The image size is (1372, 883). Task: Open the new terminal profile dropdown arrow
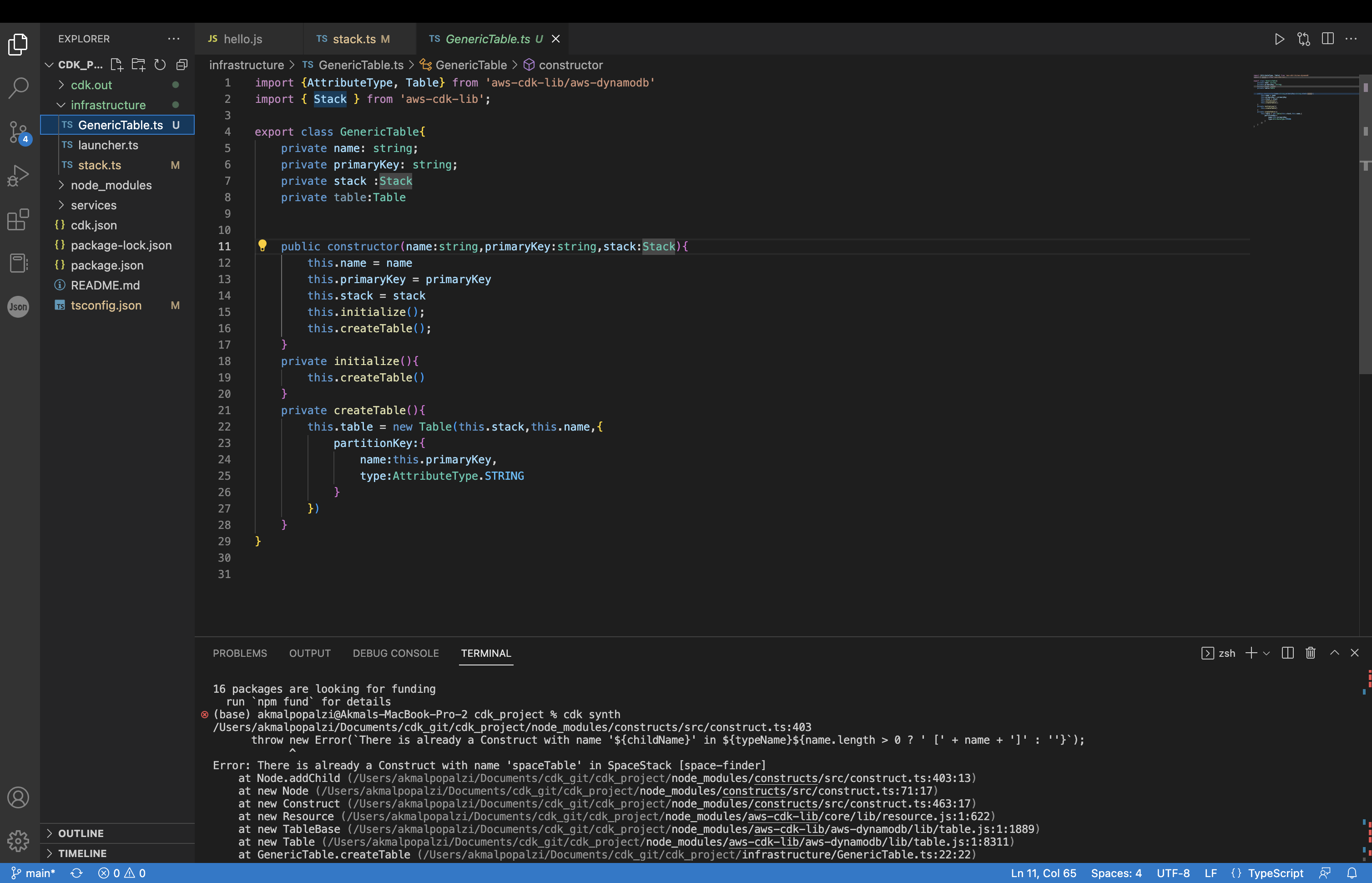(1266, 654)
